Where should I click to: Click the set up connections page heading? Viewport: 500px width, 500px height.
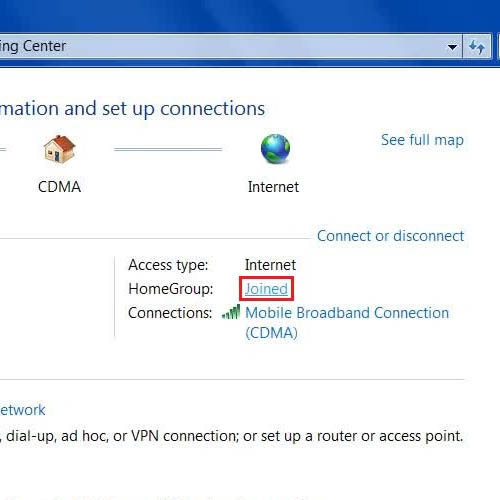[132, 109]
